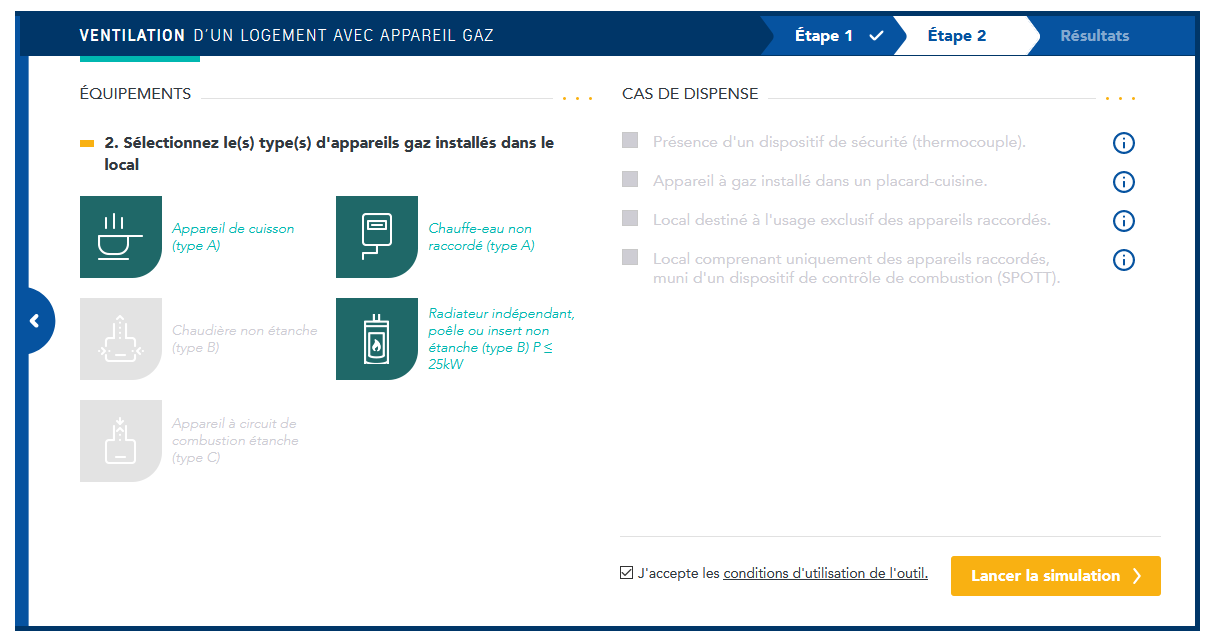Show info for local with exclusive connected appliances
The width and height of the screenshot is (1218, 641).
(1123, 221)
